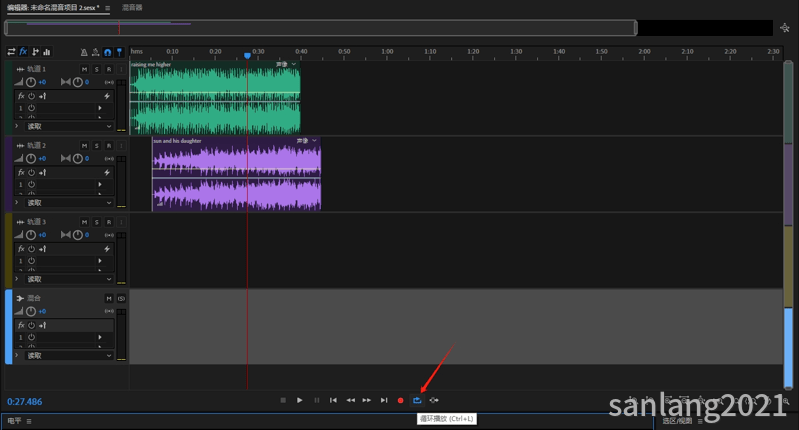
Task: Toggle snapping with the magnet icon
Action: tap(108, 52)
